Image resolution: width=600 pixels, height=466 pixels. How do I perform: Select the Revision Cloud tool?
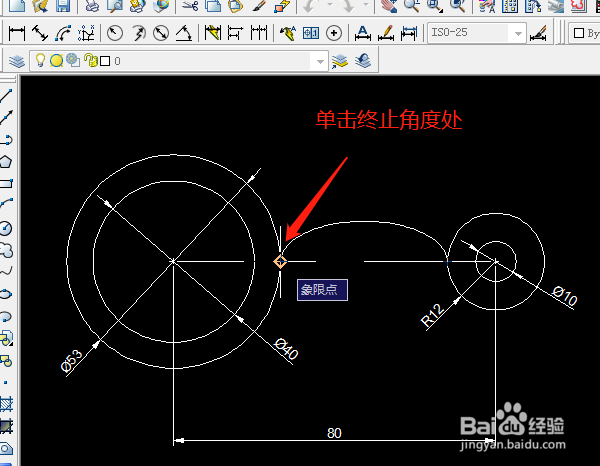point(7,251)
